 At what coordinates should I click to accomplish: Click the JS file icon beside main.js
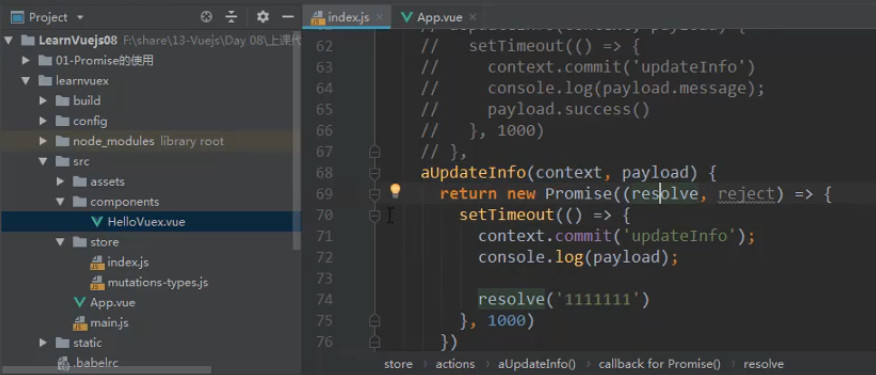click(80, 323)
